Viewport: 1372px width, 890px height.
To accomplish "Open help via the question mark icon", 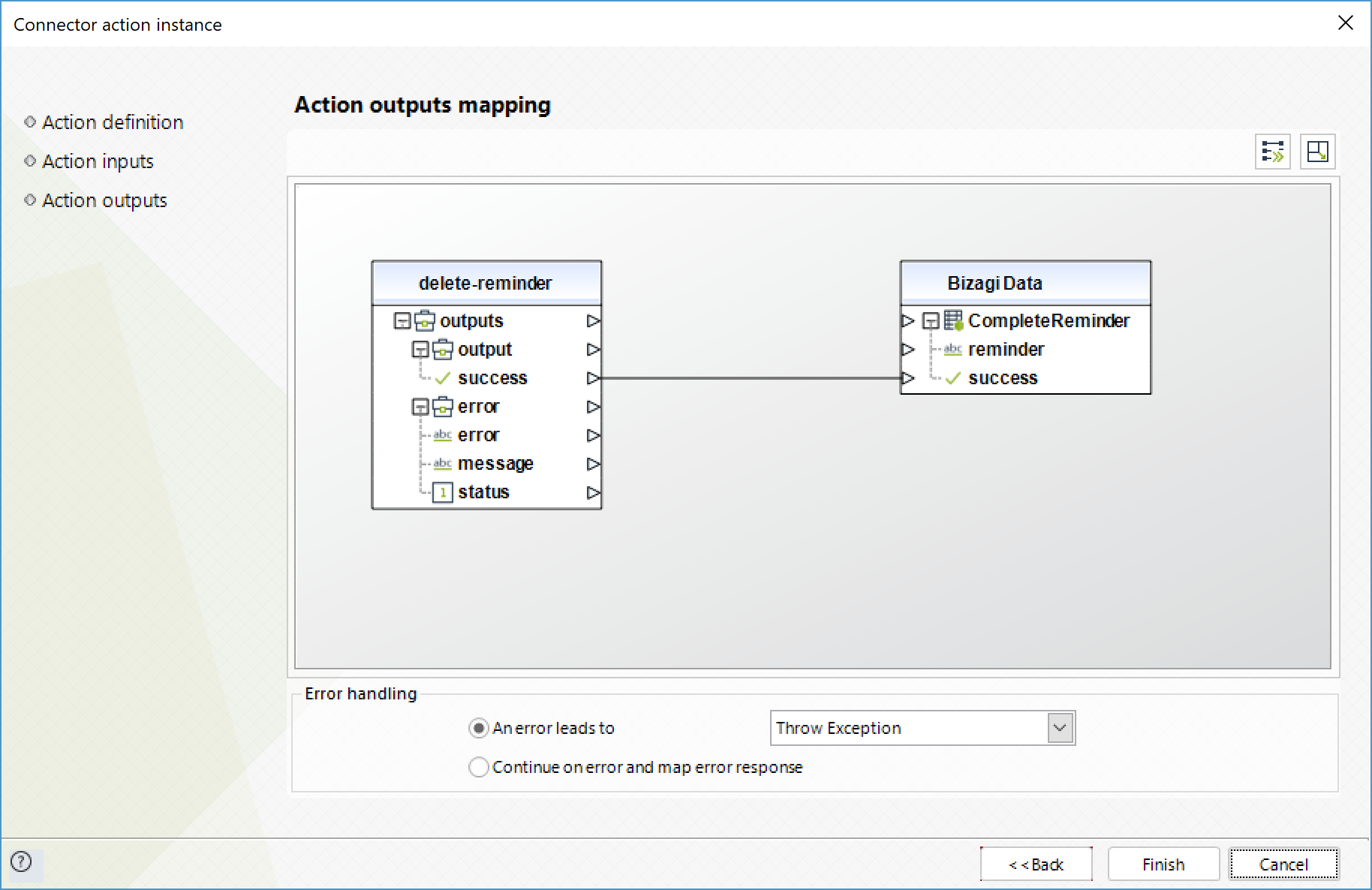I will [x=21, y=861].
